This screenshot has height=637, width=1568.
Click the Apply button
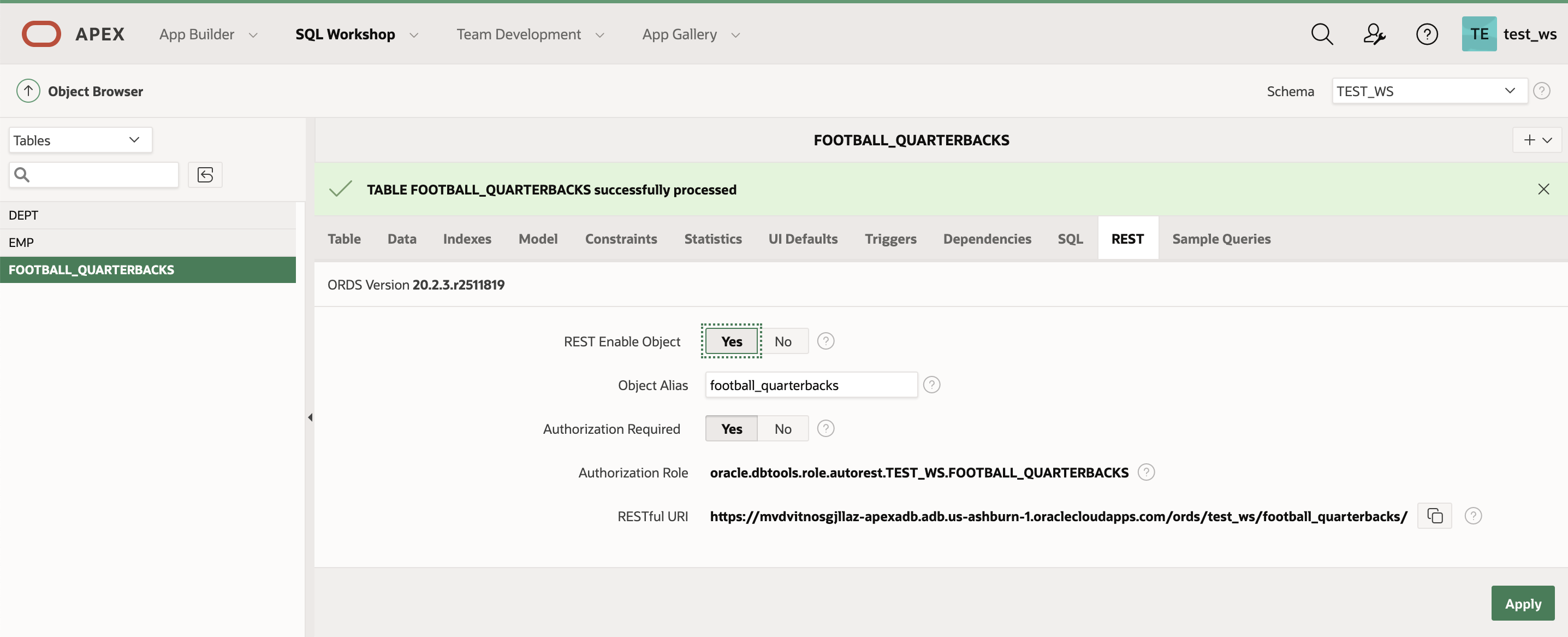(x=1523, y=603)
